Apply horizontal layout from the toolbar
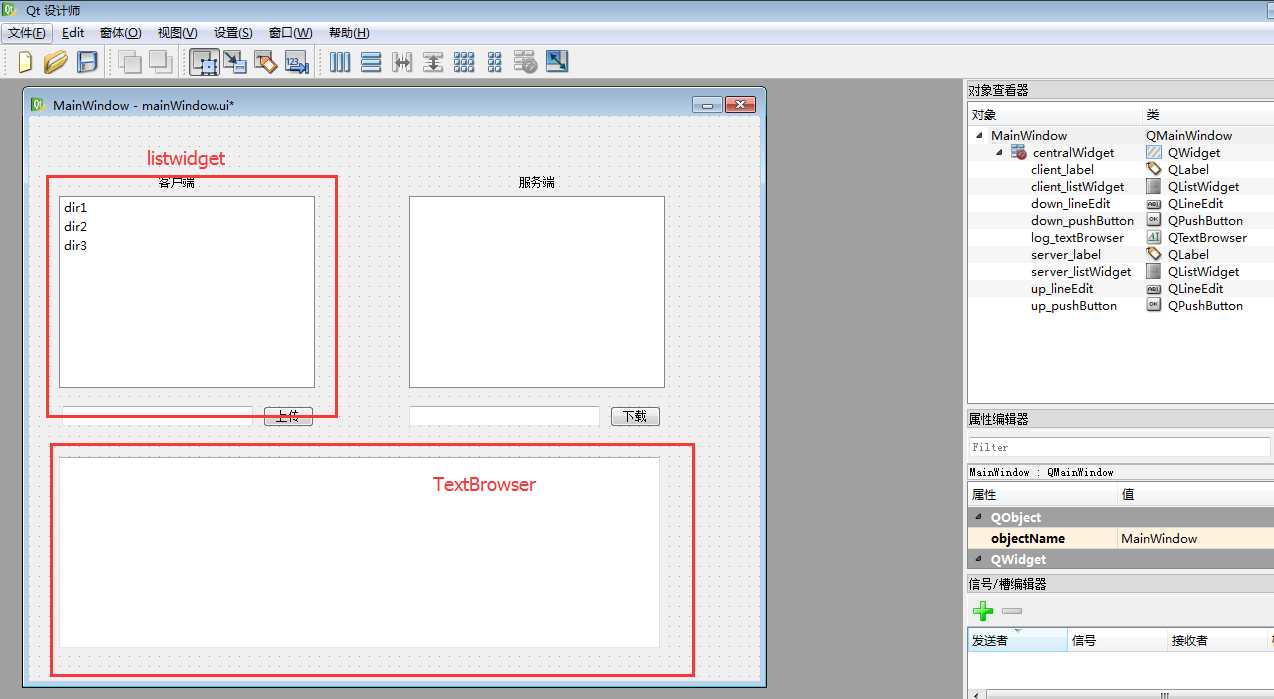This screenshot has height=699, width=1274. [340, 62]
